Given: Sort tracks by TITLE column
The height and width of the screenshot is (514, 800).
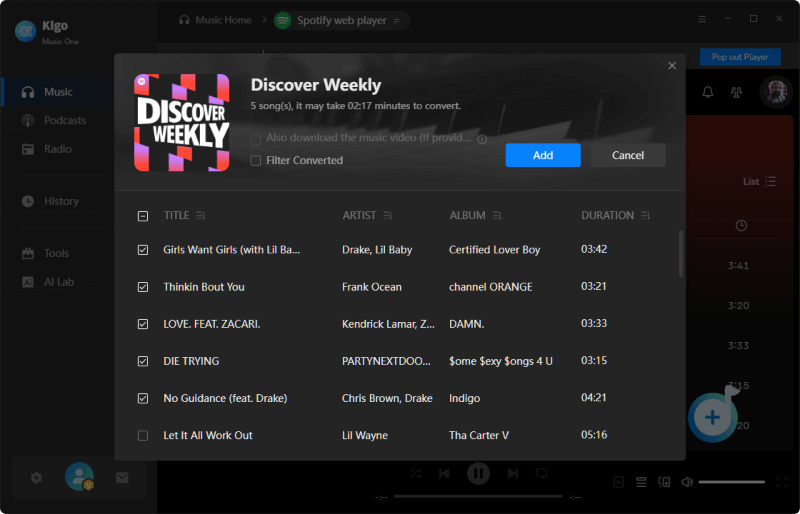Looking at the screenshot, I should click(201, 216).
